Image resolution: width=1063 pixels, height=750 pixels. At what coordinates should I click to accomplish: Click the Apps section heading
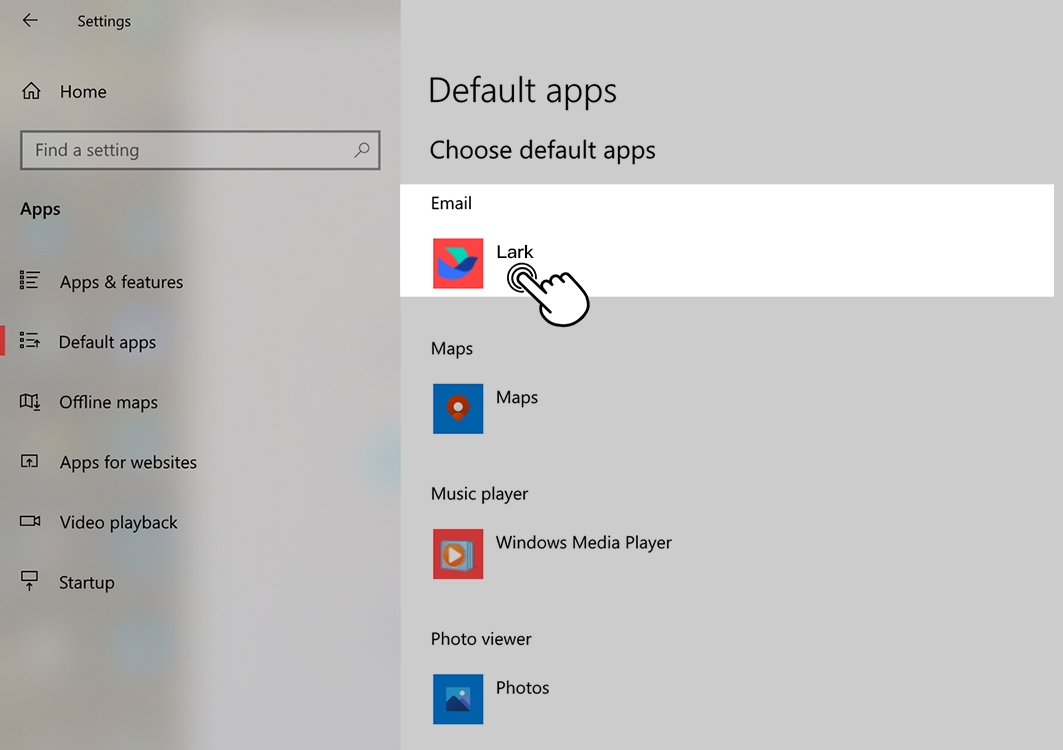pyautogui.click(x=40, y=209)
